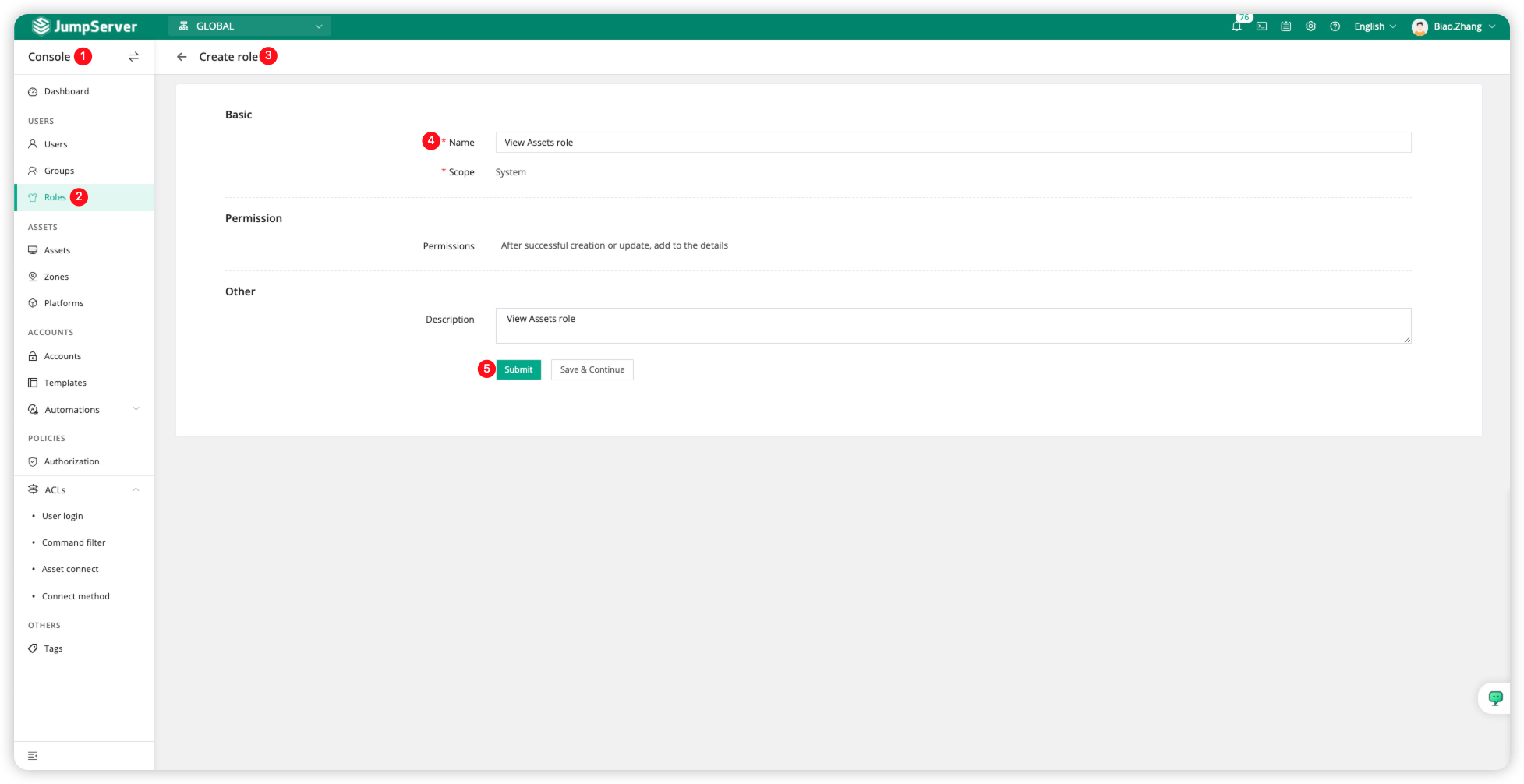Click the Create role page title
The width and height of the screenshot is (1524, 784).
click(228, 57)
